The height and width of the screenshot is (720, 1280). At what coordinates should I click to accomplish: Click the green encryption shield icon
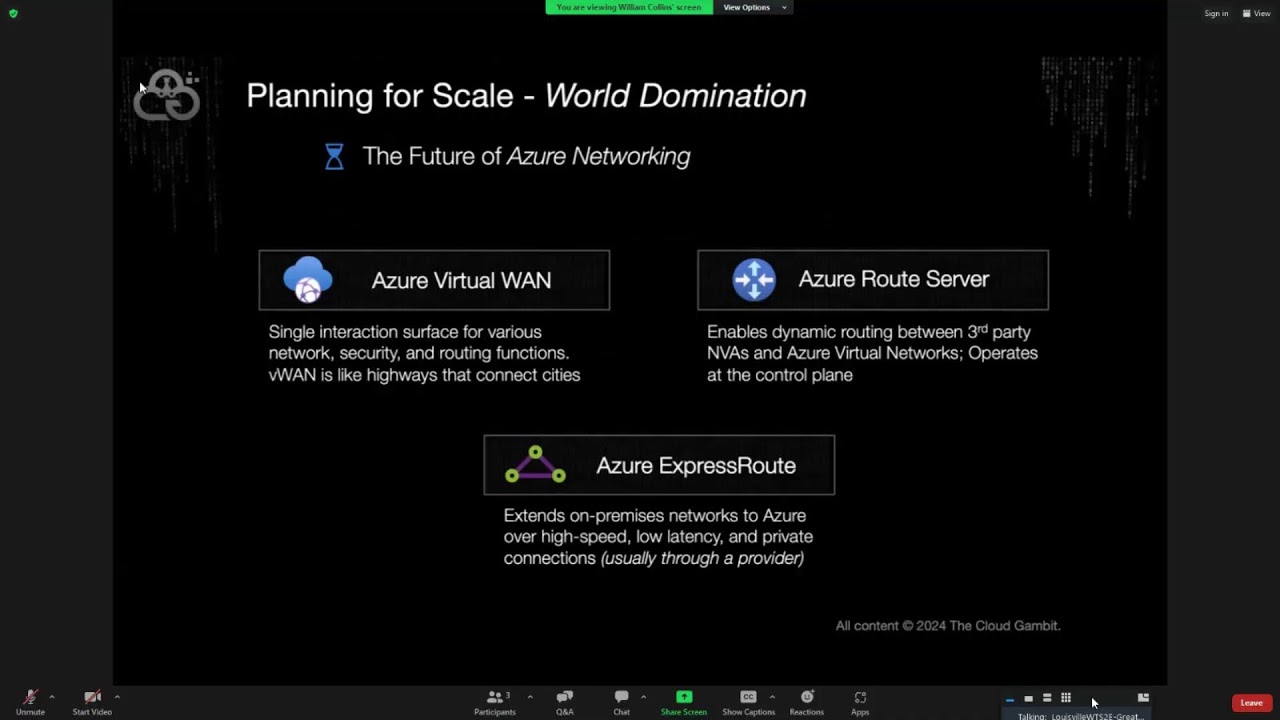point(13,14)
